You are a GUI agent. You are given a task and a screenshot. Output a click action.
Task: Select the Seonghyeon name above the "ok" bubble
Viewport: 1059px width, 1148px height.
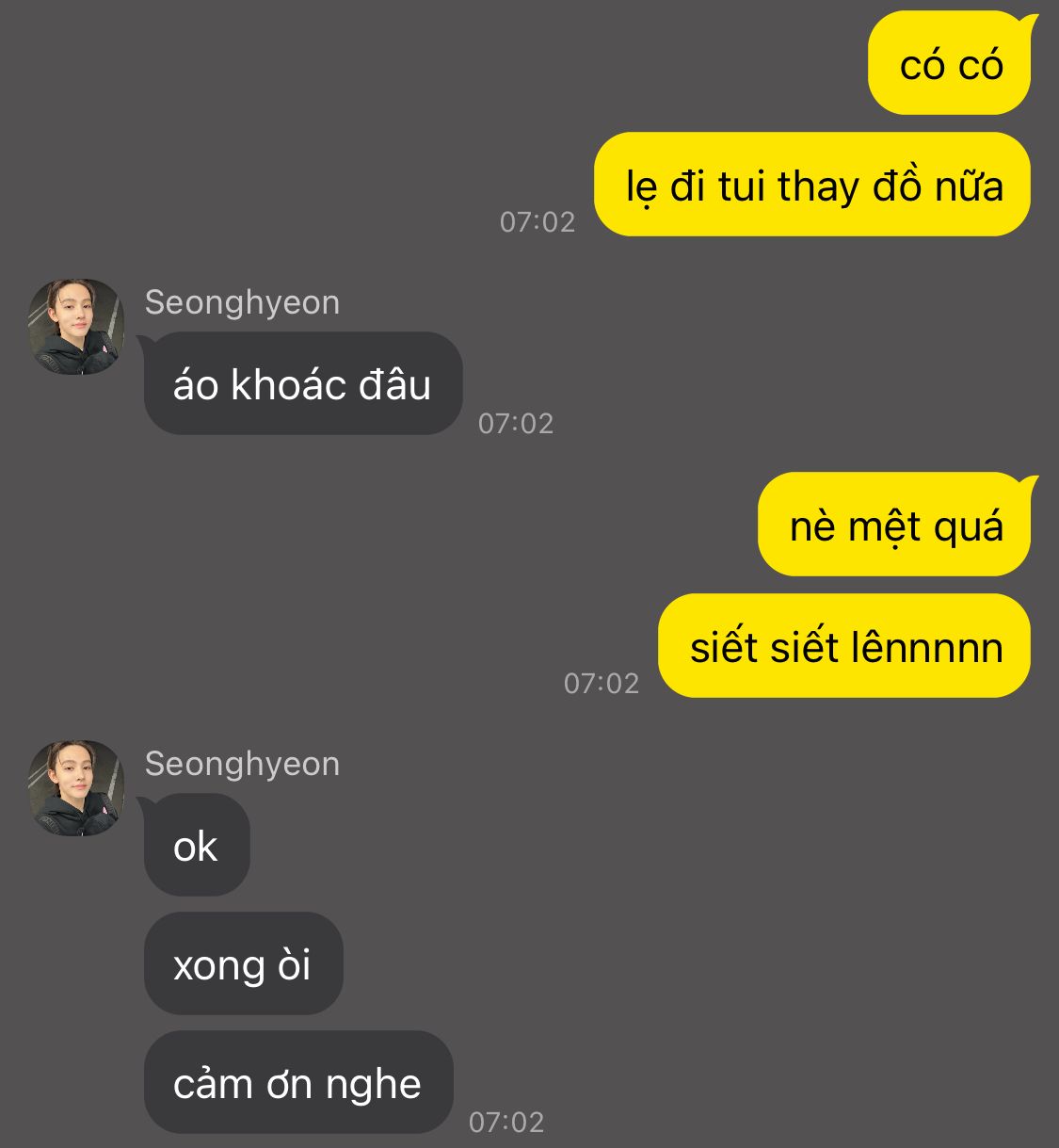[242, 764]
